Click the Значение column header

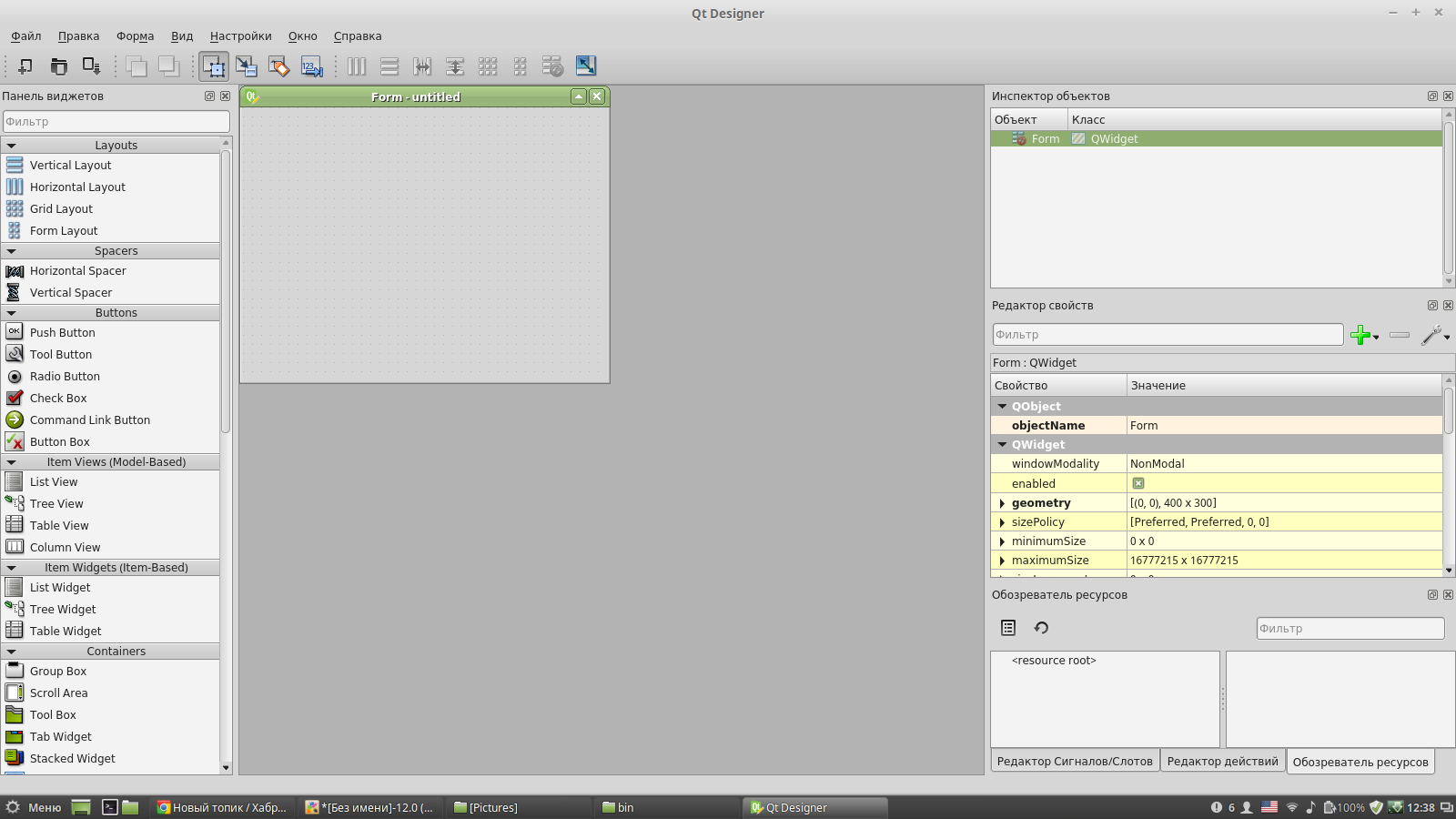coord(1284,385)
